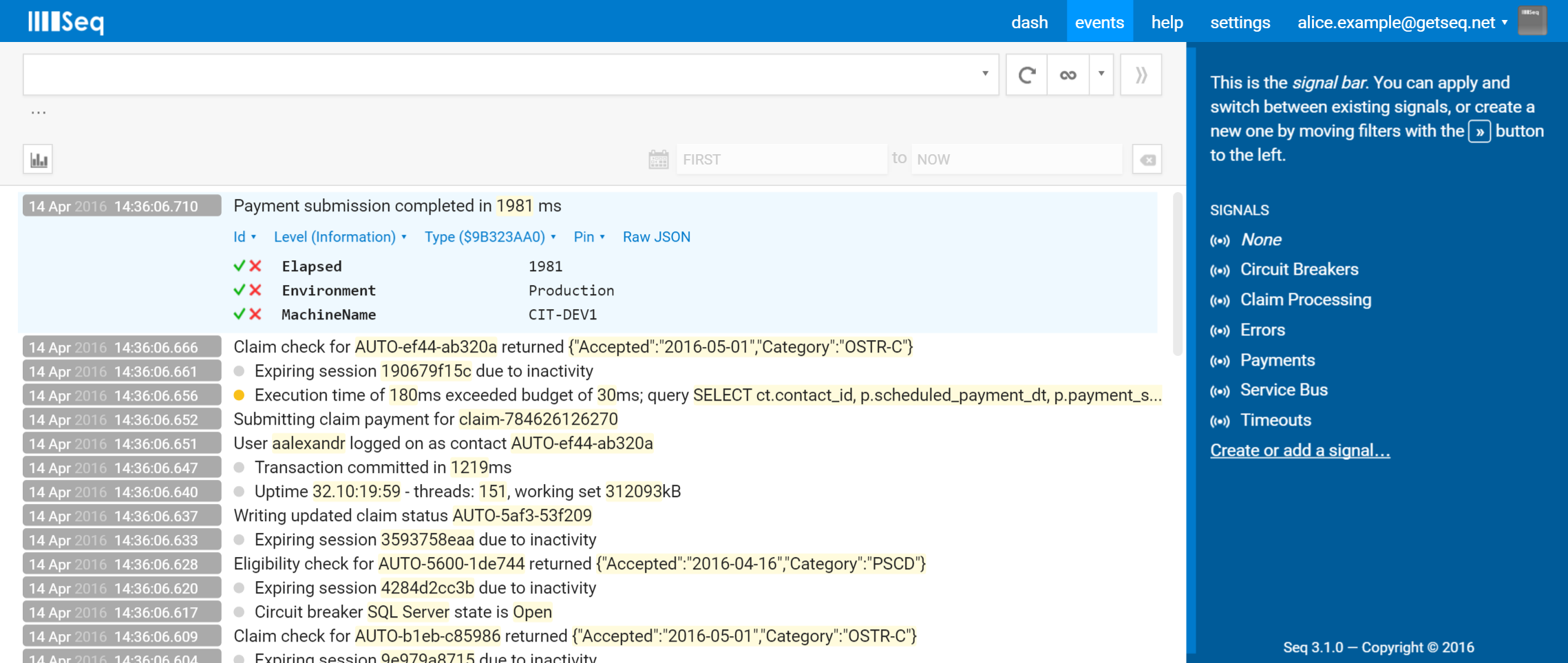Select the None signal
The height and width of the screenshot is (663, 1568).
[1260, 240]
